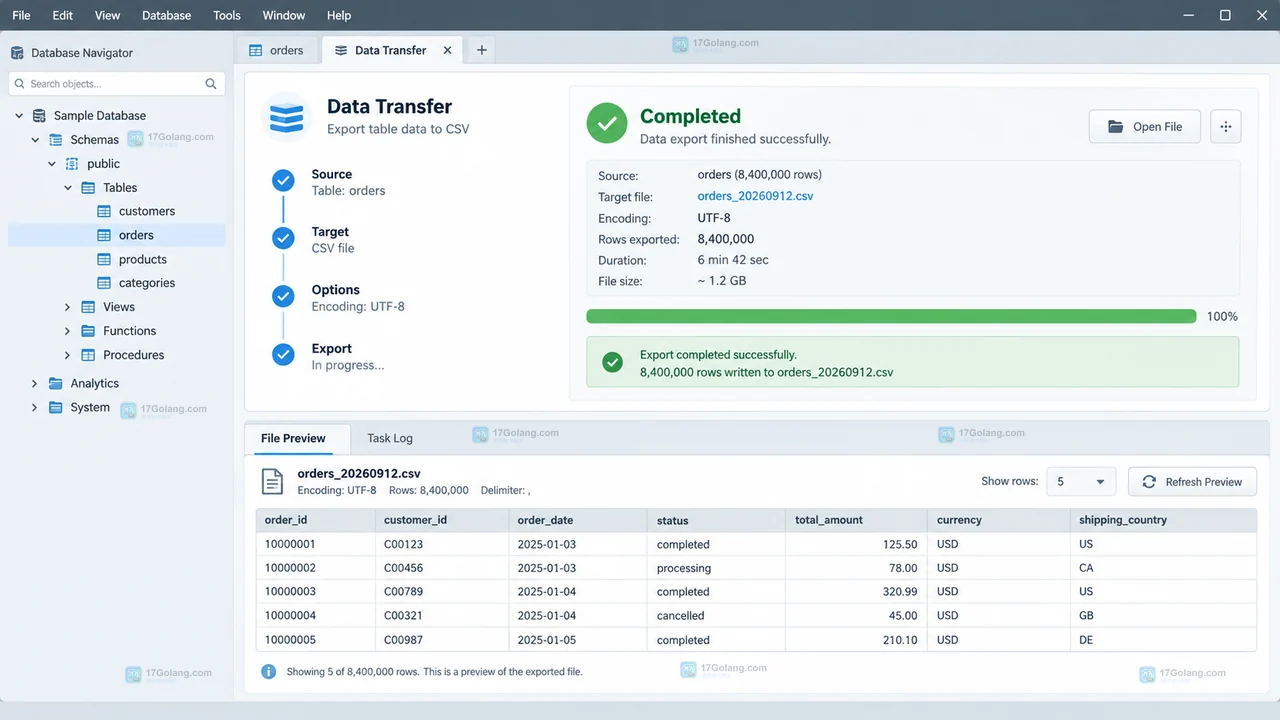Screen dimensions: 1280x720
Task: Click the categories table icon
Action: tap(104, 283)
